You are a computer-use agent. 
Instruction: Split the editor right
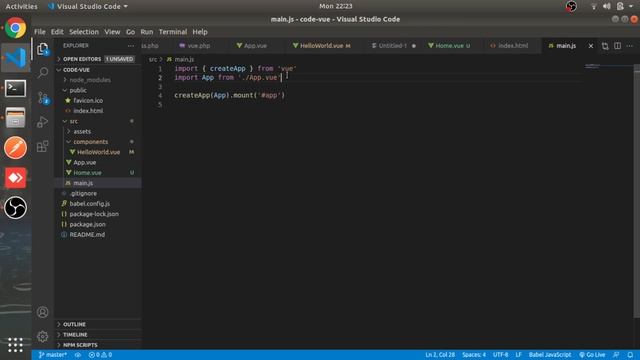(x=618, y=46)
